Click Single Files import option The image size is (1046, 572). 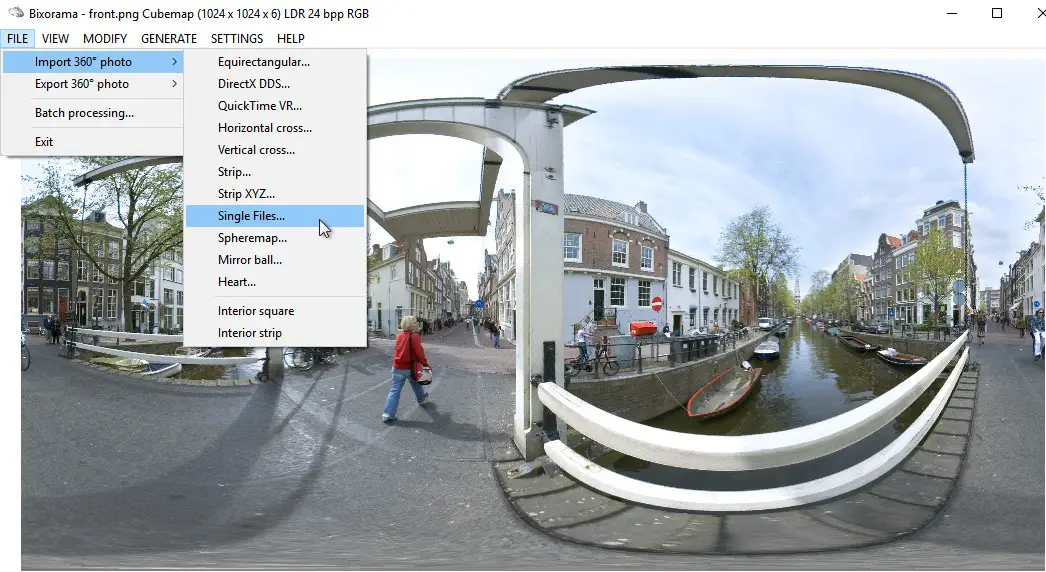[x=275, y=216]
